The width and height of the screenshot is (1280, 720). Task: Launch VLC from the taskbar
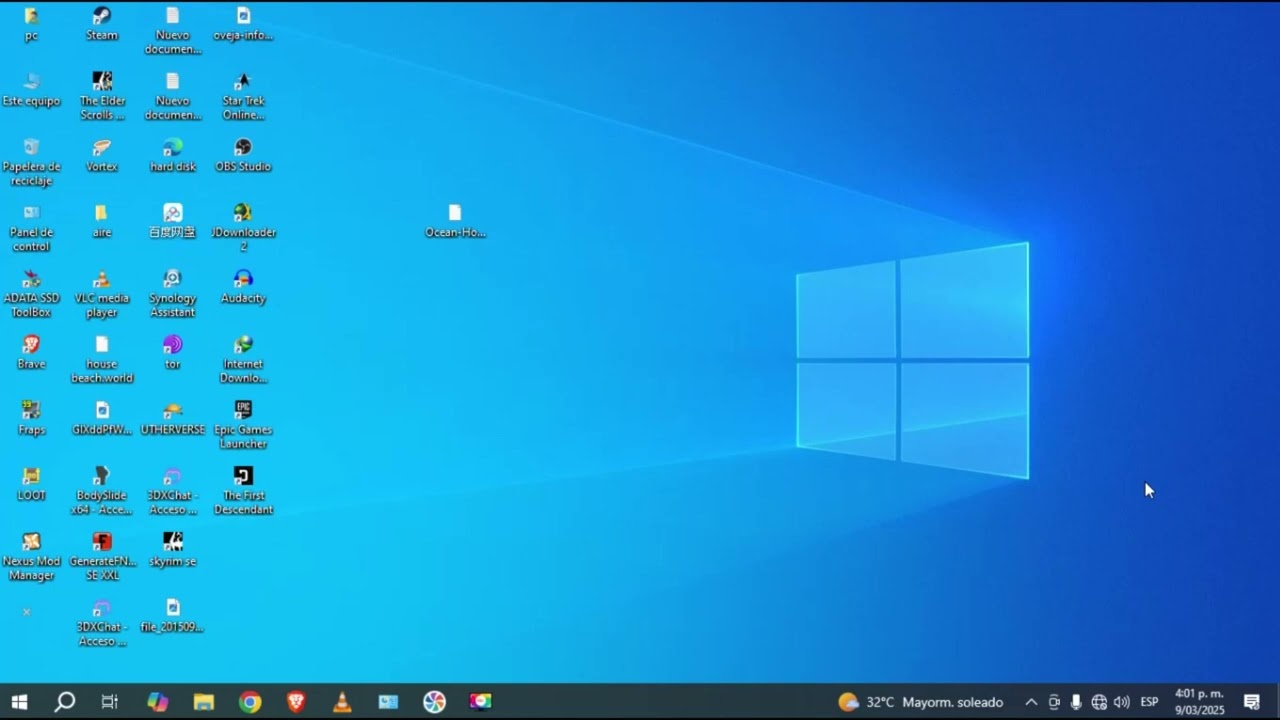pos(342,702)
